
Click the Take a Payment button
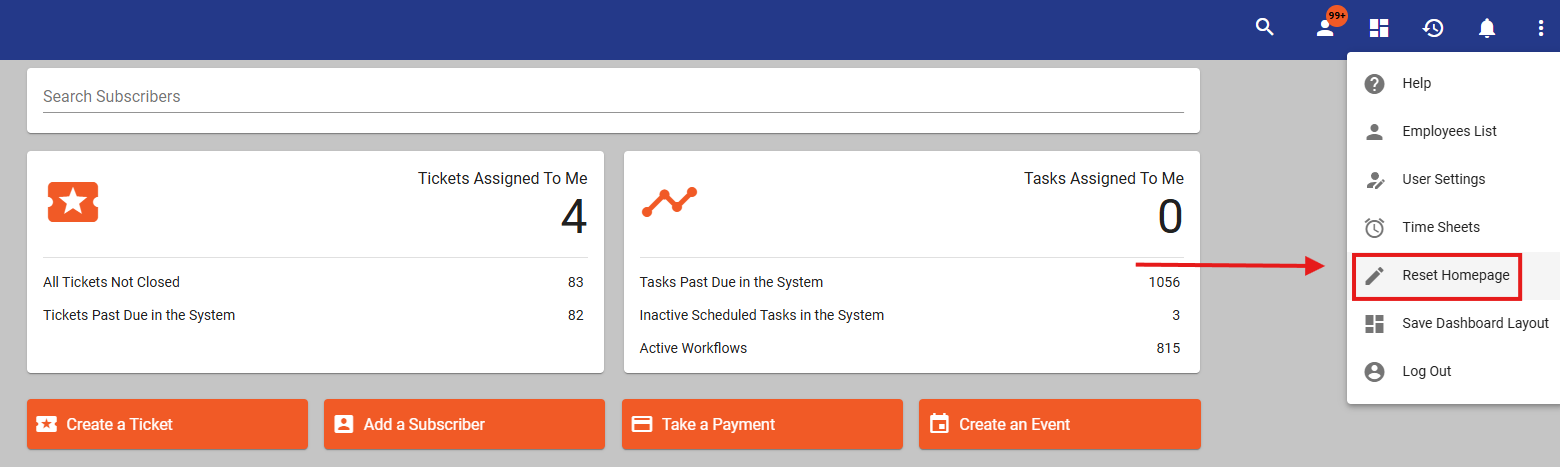762,424
